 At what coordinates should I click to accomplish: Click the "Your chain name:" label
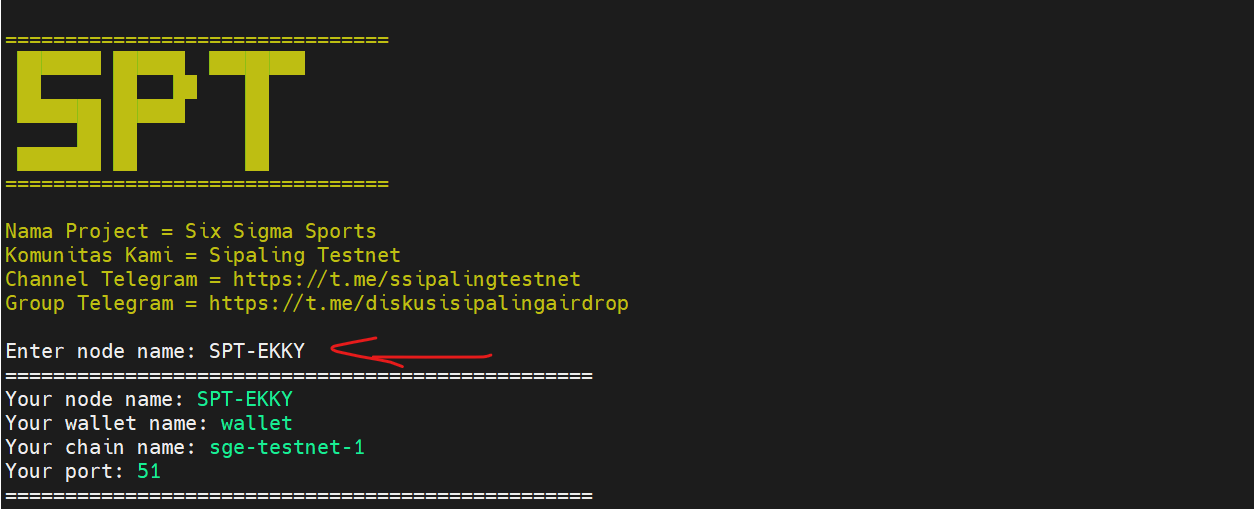click(100, 447)
